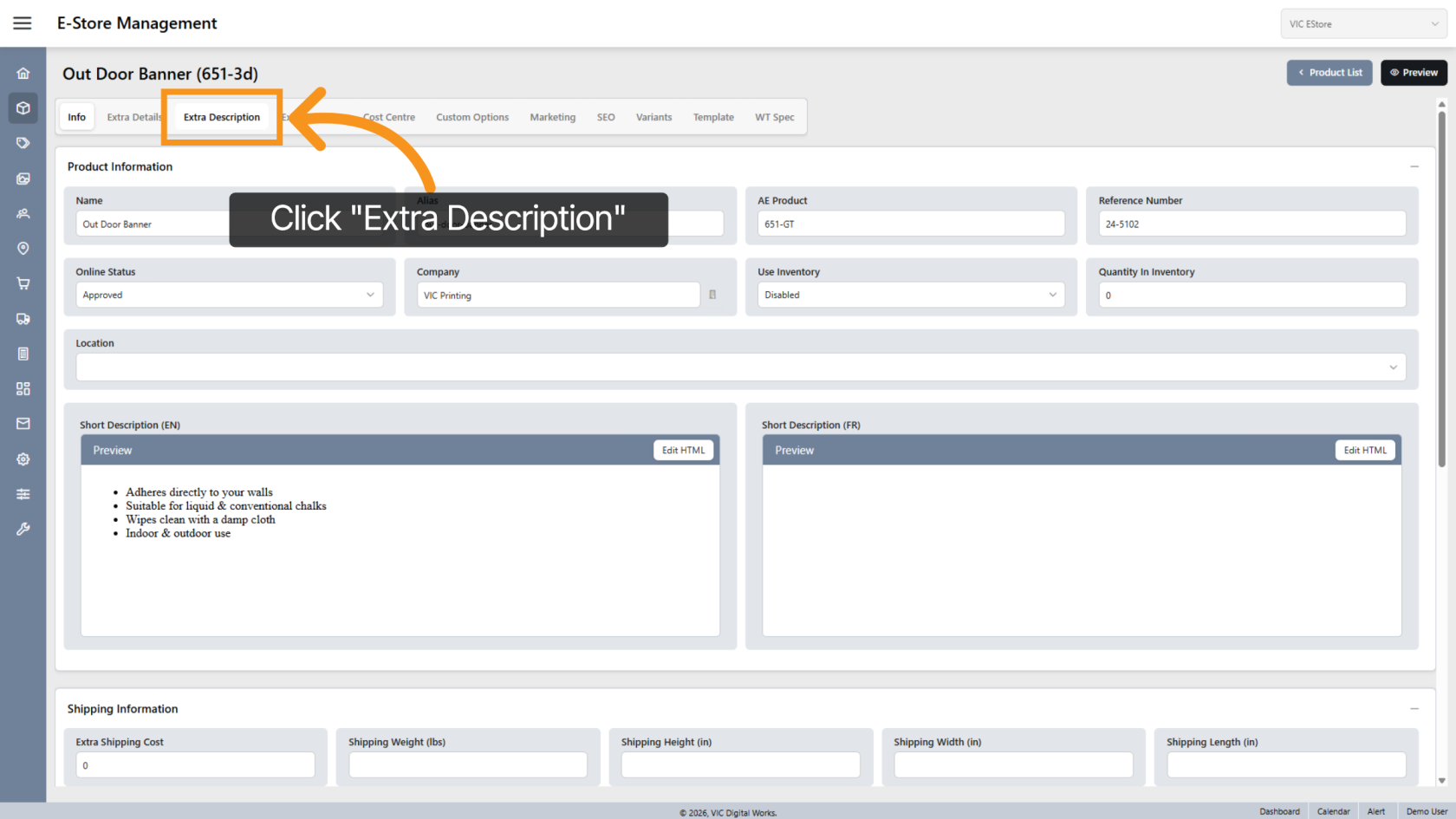This screenshot has height=819, width=1456.
Task: Go to Home via the sidebar house icon
Action: click(23, 74)
